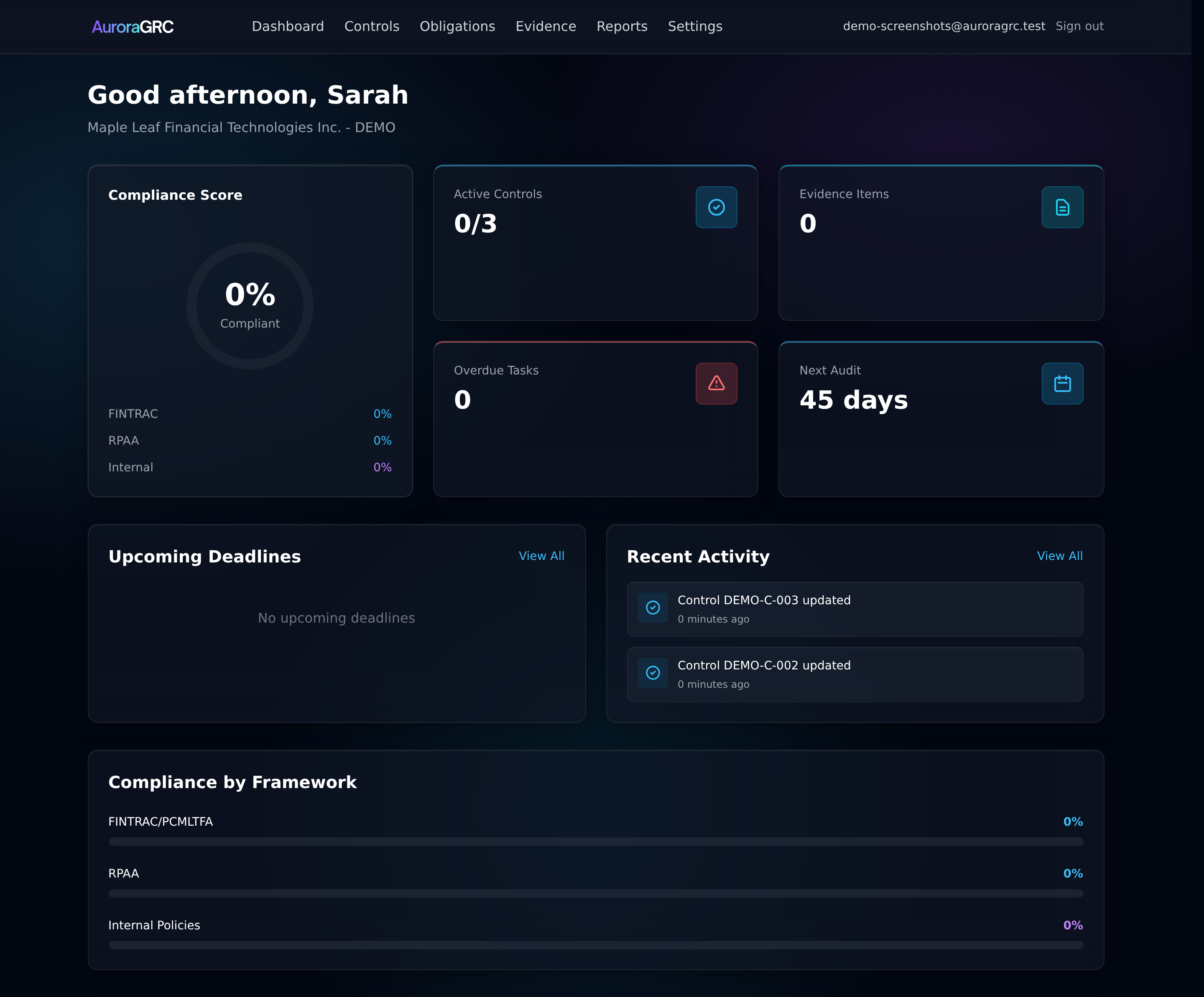Viewport: 1204px width, 997px height.
Task: Sign out of the account
Action: pos(1079,26)
